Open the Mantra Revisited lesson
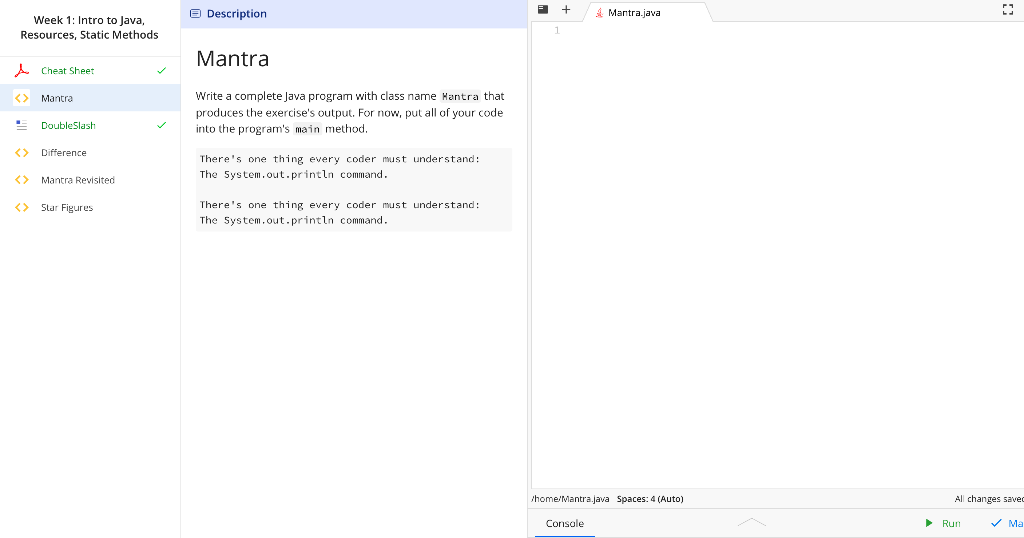 pos(90,180)
